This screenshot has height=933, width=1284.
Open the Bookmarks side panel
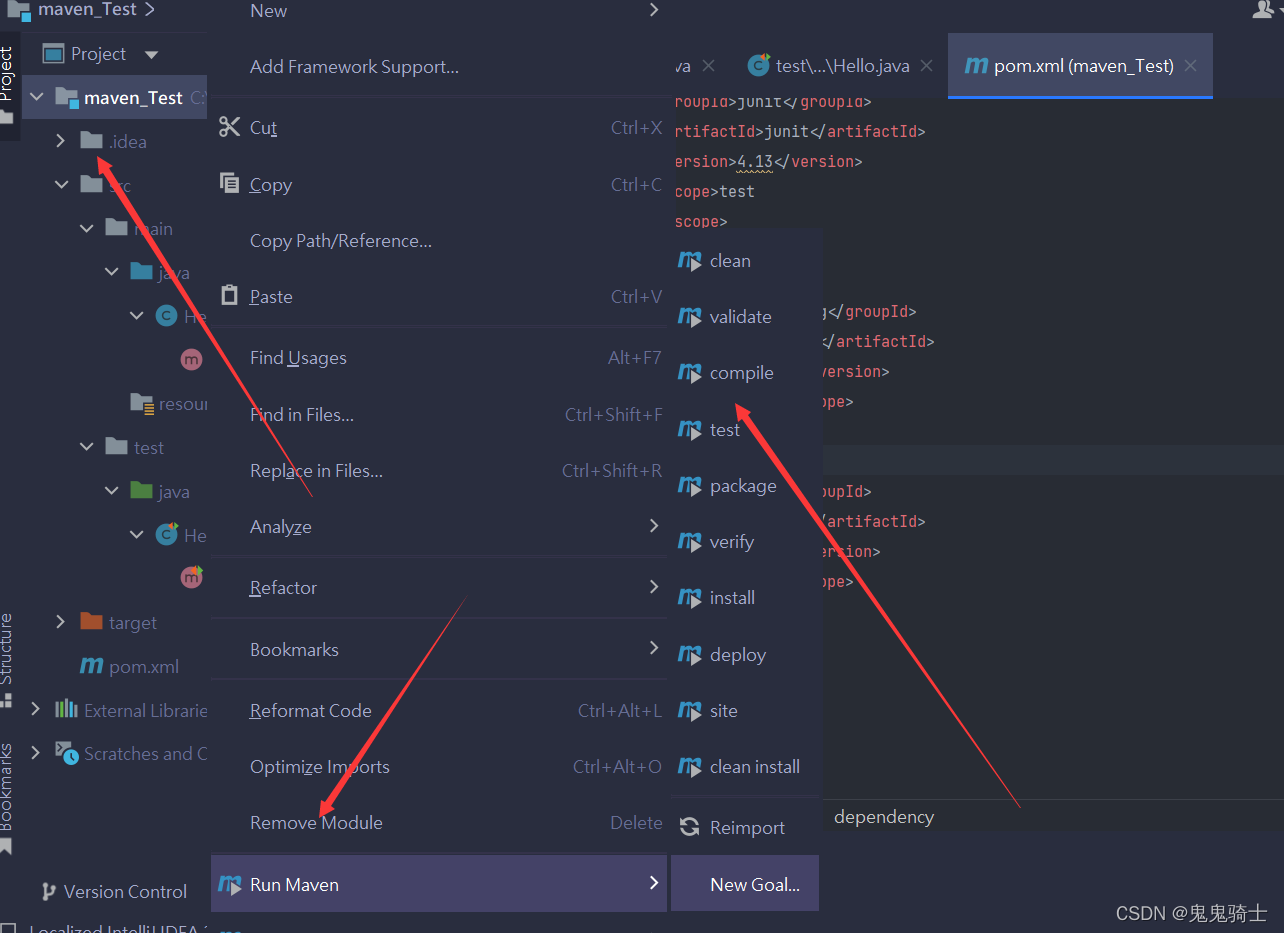(x=7, y=798)
